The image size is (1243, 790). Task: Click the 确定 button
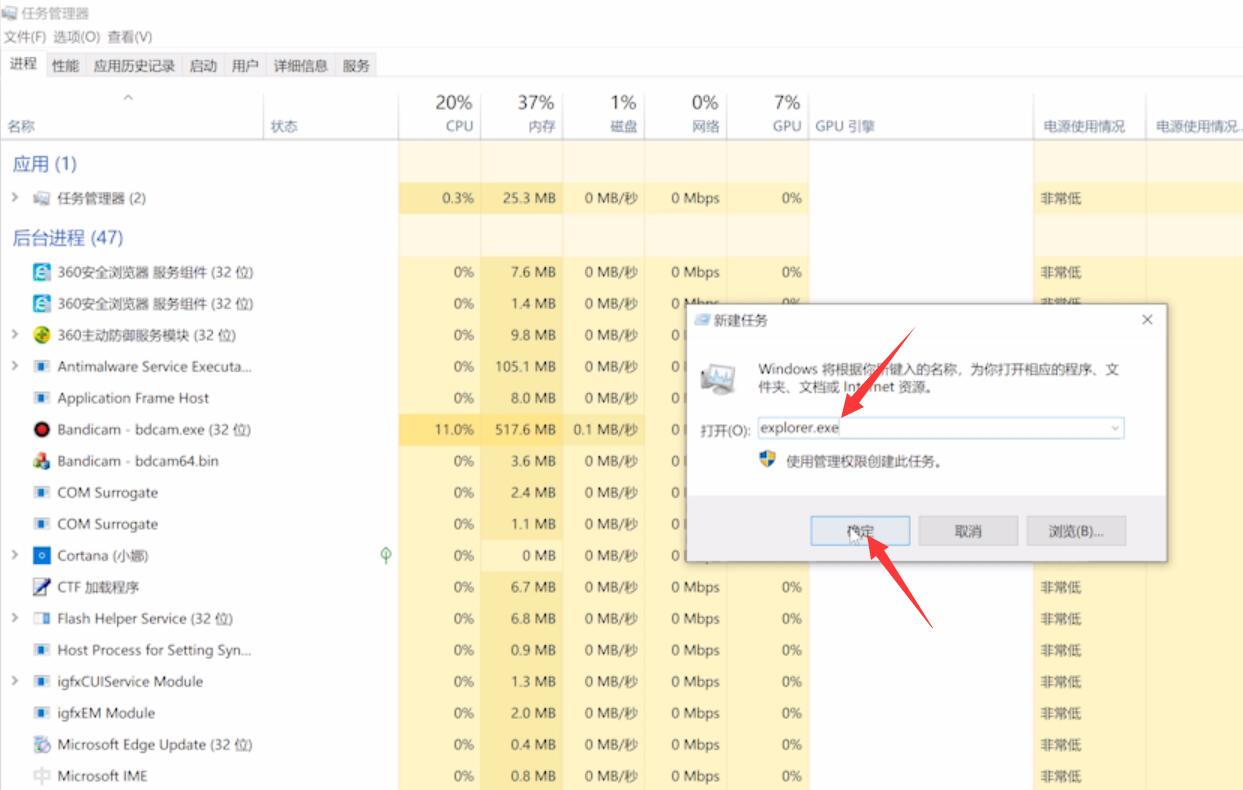coord(858,531)
